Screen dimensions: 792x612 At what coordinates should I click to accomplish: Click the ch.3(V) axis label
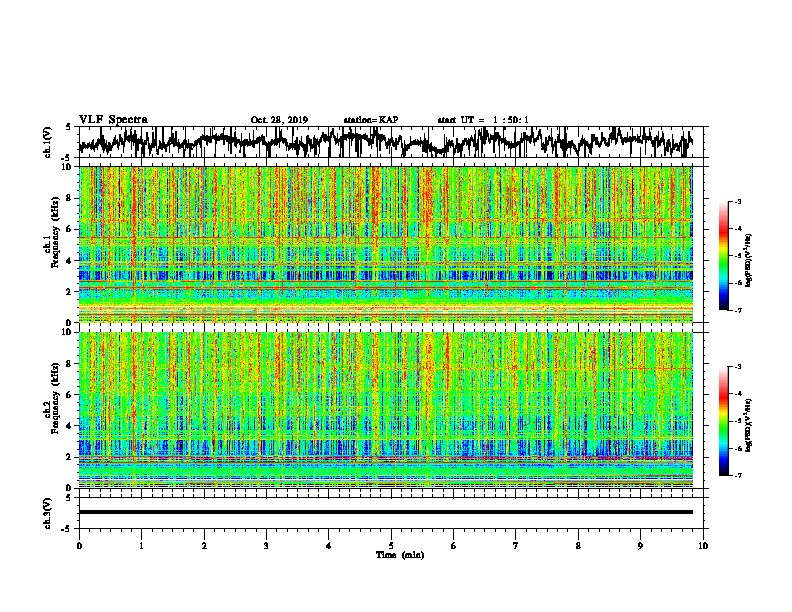[x=48, y=513]
